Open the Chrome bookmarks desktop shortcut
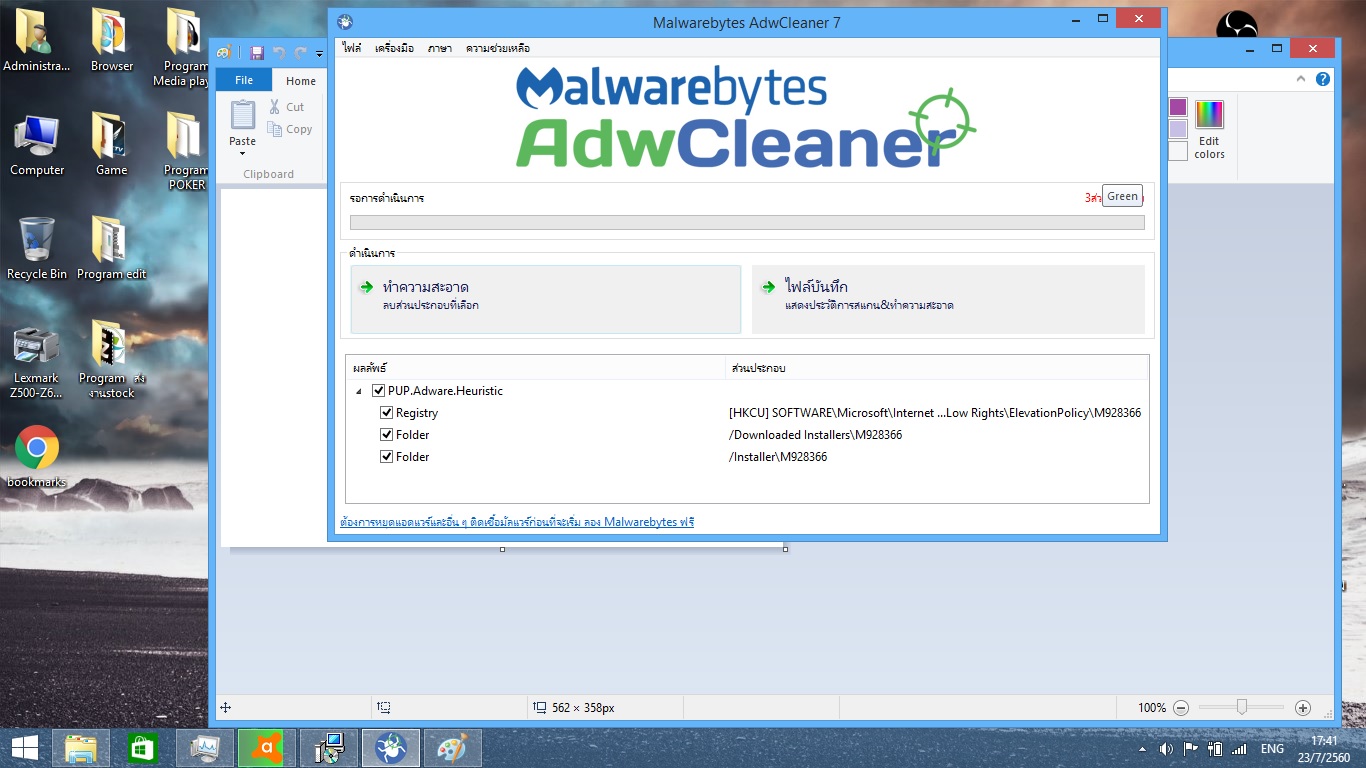The image size is (1366, 768). point(37,448)
